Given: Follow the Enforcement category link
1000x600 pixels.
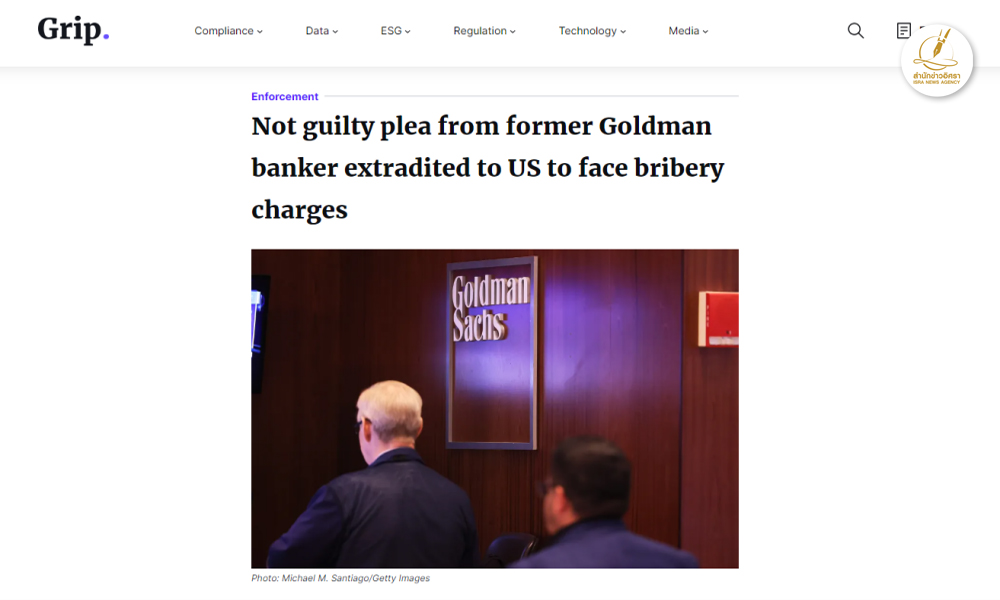Looking at the screenshot, I should coord(284,96).
